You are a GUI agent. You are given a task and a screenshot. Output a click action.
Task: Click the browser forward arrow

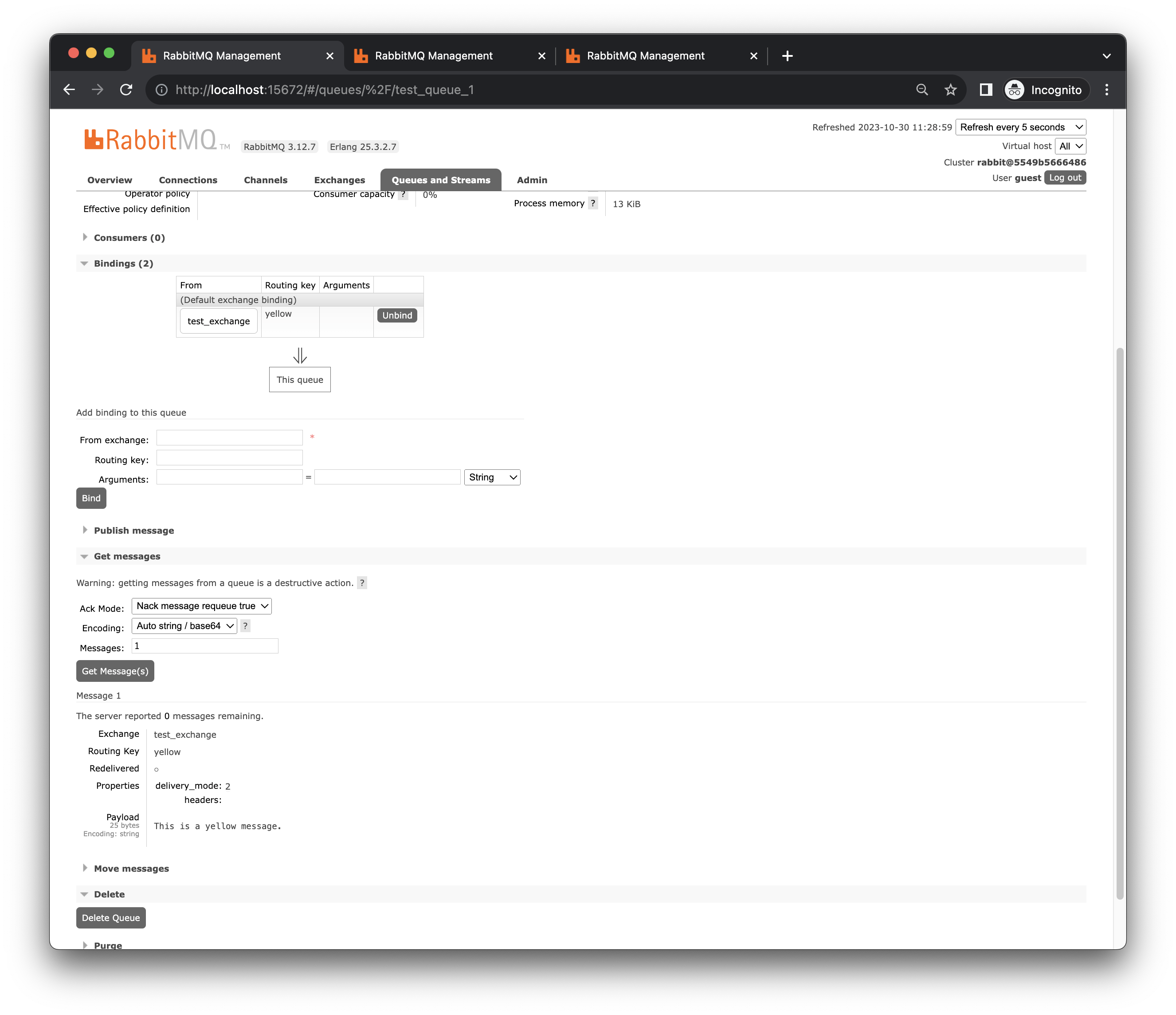pyautogui.click(x=98, y=90)
